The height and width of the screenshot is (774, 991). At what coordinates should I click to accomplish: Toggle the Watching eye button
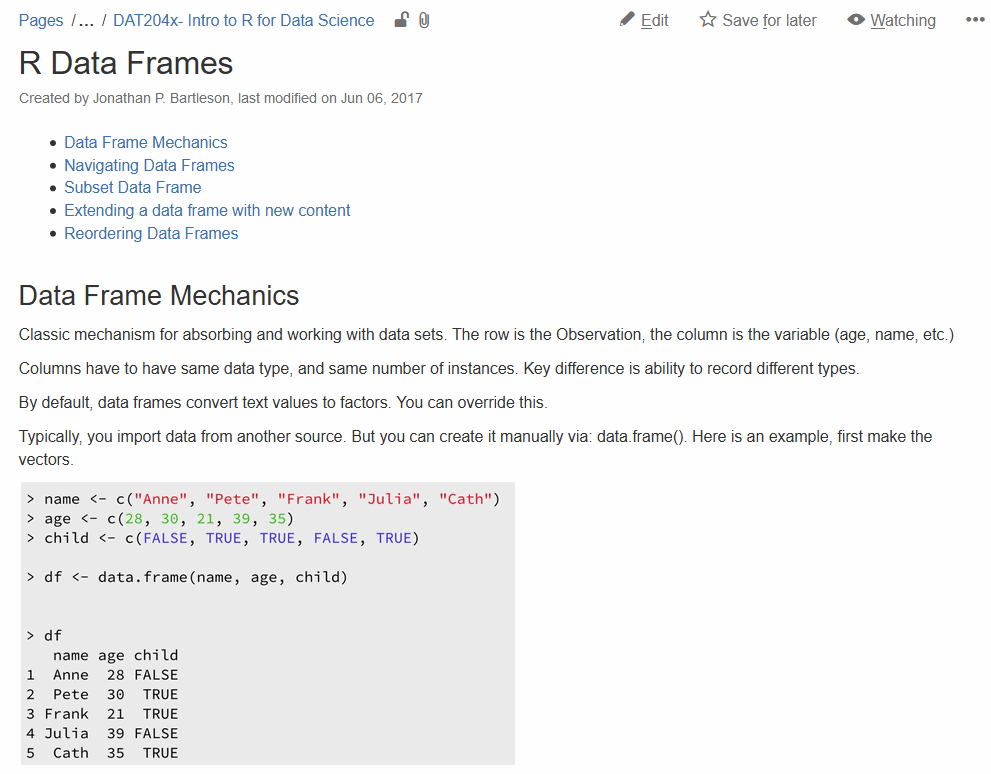pyautogui.click(x=891, y=20)
